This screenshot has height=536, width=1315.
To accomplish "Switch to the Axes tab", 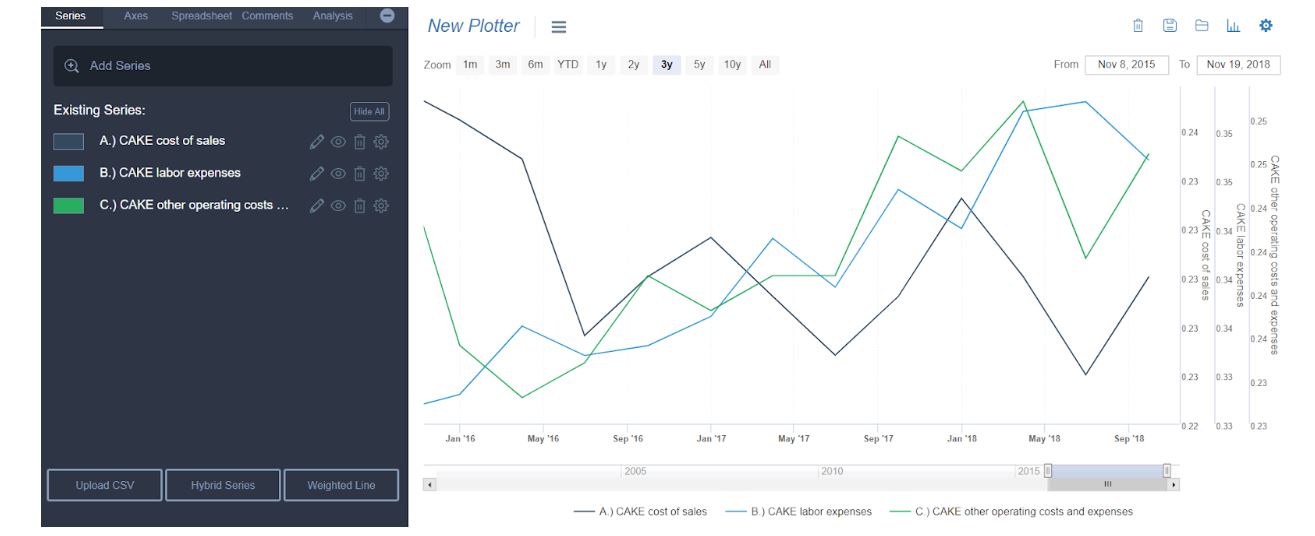I will [136, 16].
